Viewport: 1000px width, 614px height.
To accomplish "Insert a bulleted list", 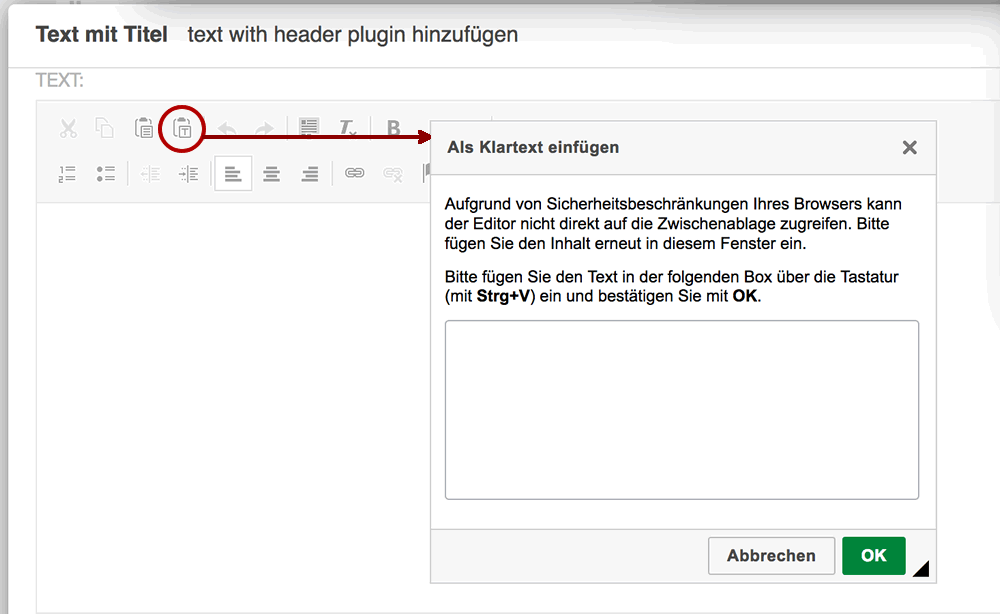I will tap(106, 173).
